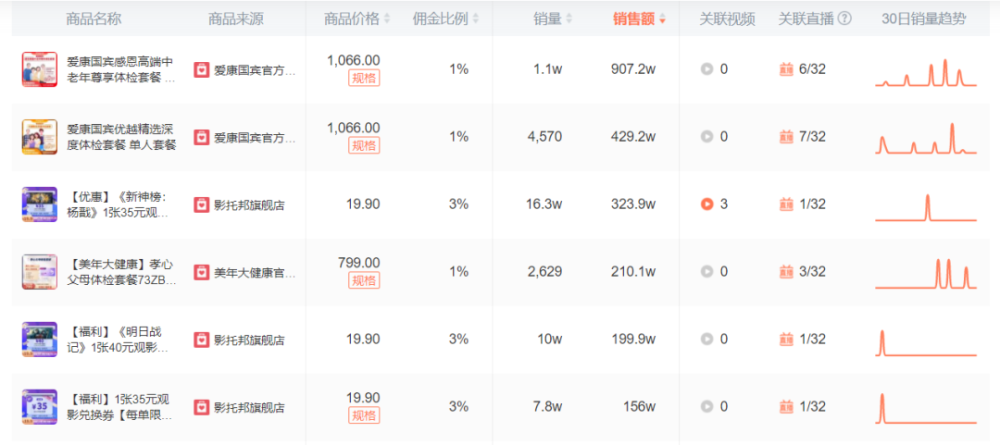Open the 【福利】《明日战记》 product link
This screenshot has height=445, width=1000.
click(117, 340)
